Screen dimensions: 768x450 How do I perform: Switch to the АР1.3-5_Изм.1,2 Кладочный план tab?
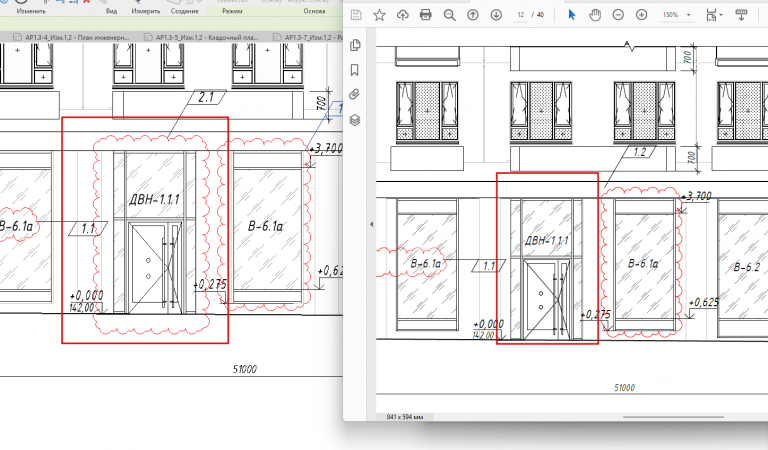coord(202,37)
